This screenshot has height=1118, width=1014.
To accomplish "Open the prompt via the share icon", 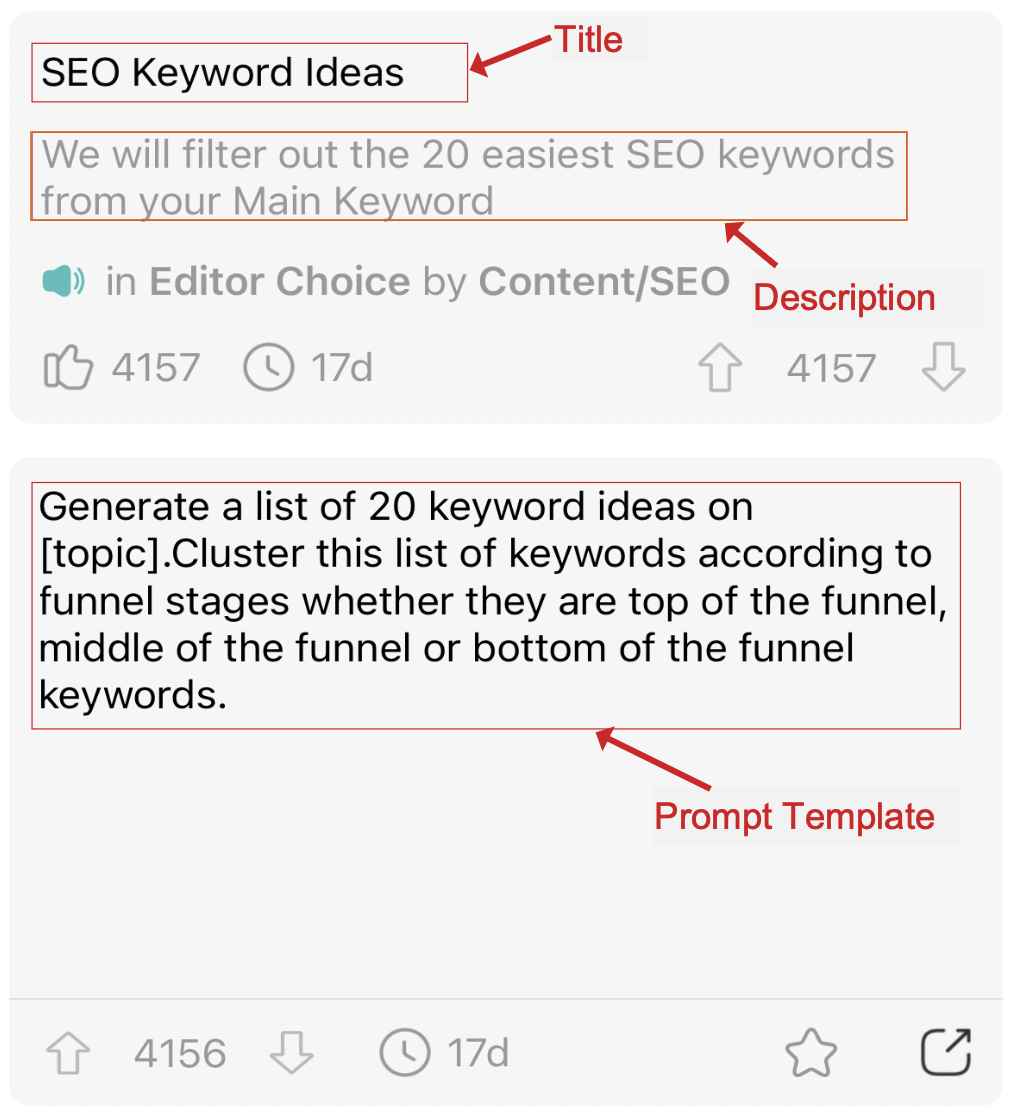I will pyautogui.click(x=945, y=1052).
